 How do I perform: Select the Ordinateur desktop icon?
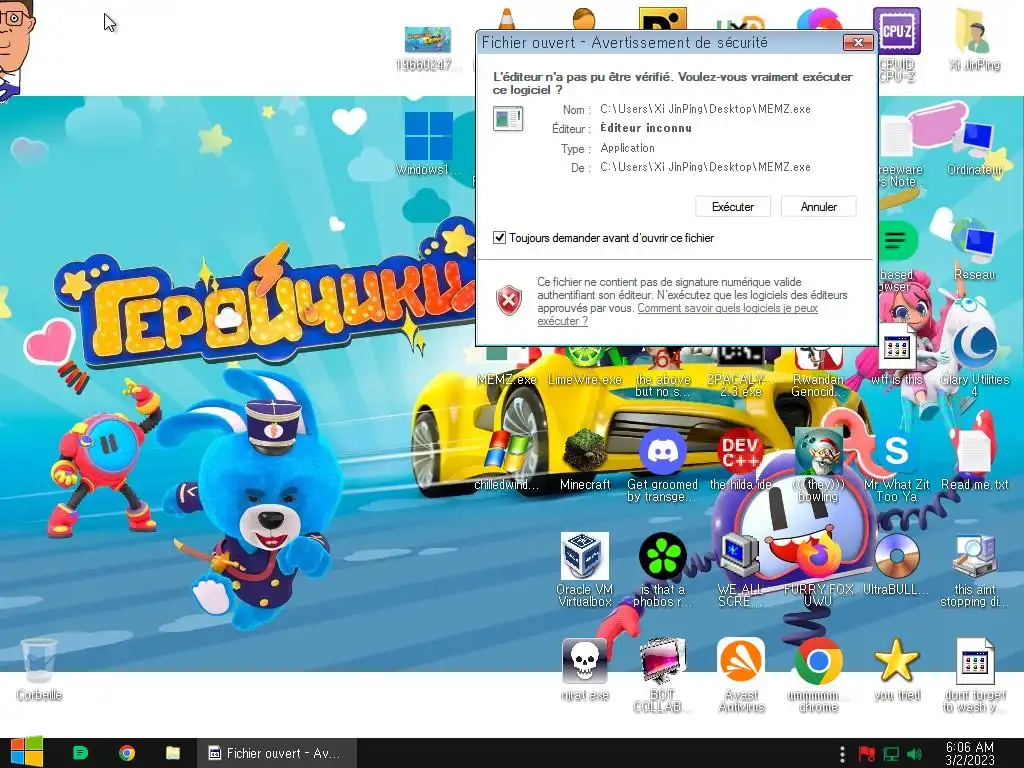[975, 147]
